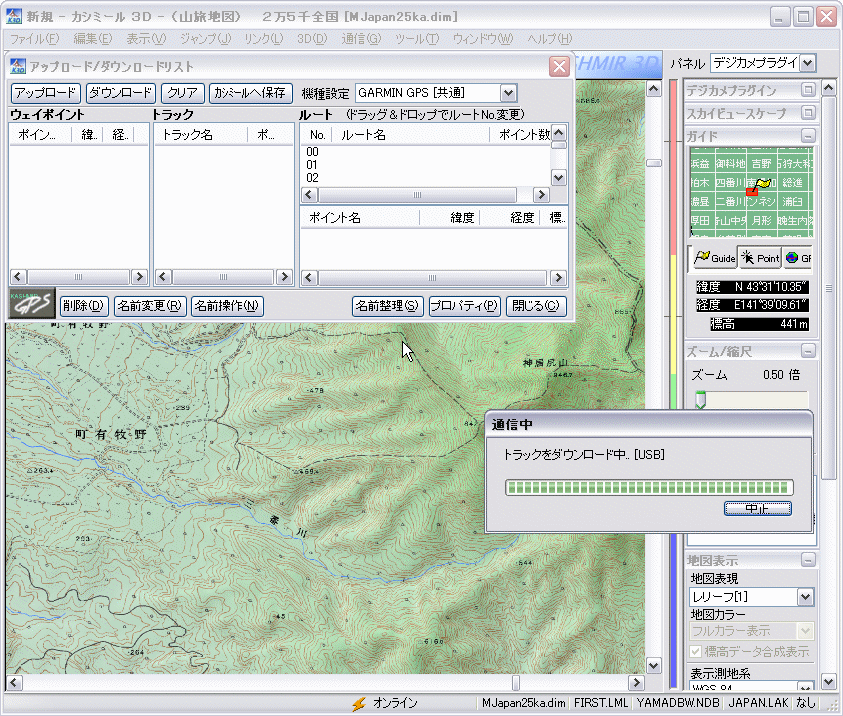Toggle 標高データ合成表示 checkbox
Viewport: 843px width, 716px height.
tap(696, 651)
